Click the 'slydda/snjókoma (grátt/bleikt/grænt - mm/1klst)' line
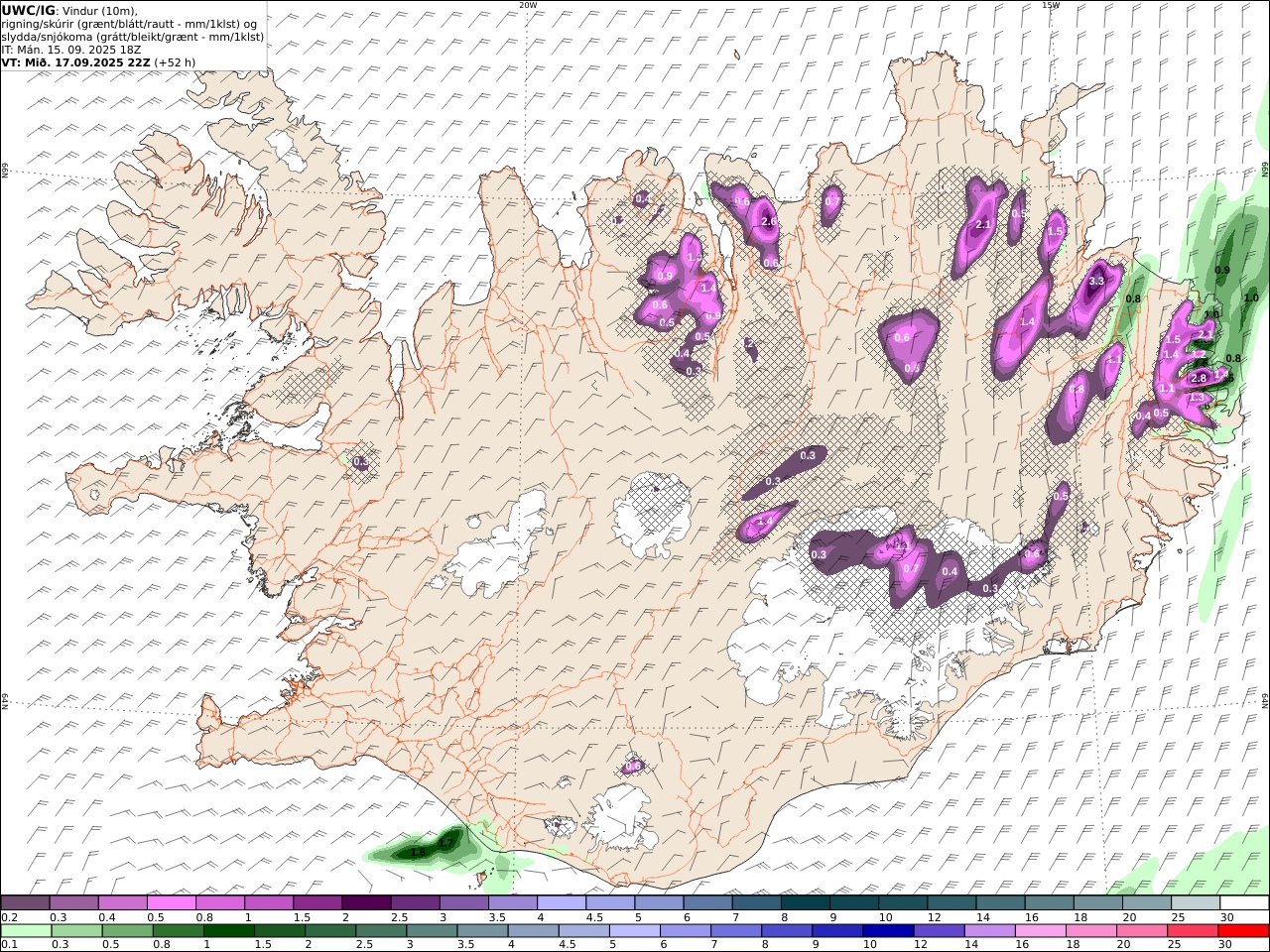The height and width of the screenshot is (952, 1270). pyautogui.click(x=133, y=37)
